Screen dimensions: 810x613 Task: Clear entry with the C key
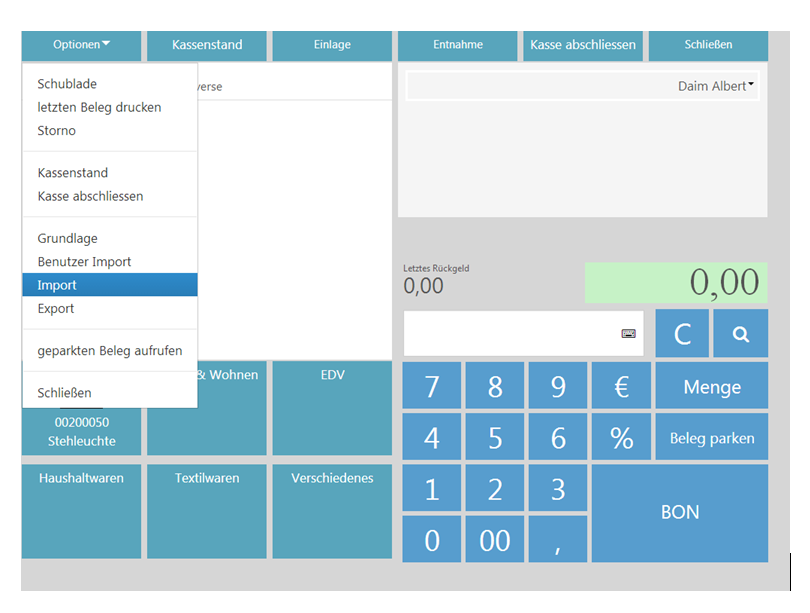682,334
